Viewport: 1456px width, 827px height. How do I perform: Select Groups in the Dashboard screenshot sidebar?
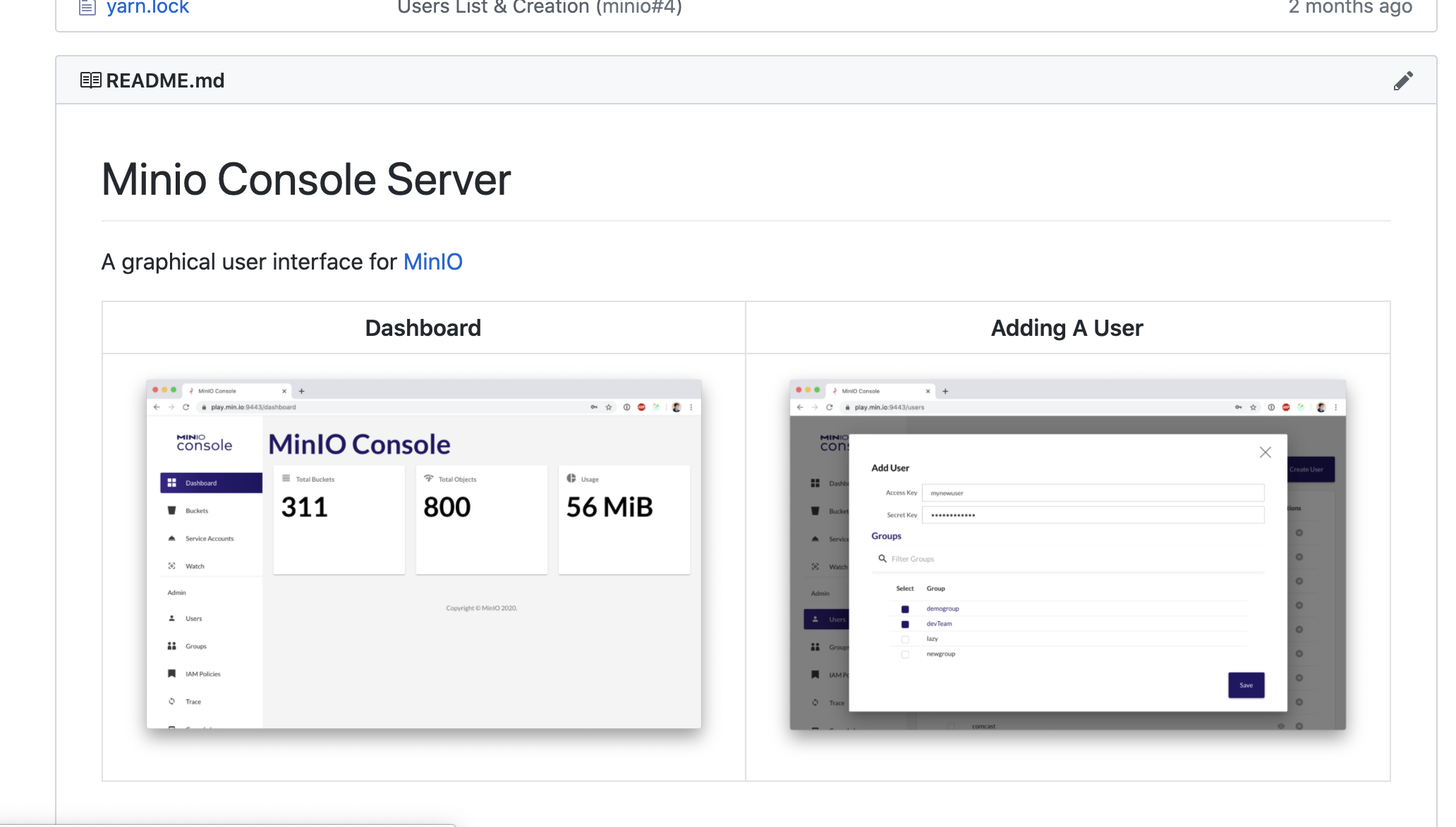coord(196,646)
